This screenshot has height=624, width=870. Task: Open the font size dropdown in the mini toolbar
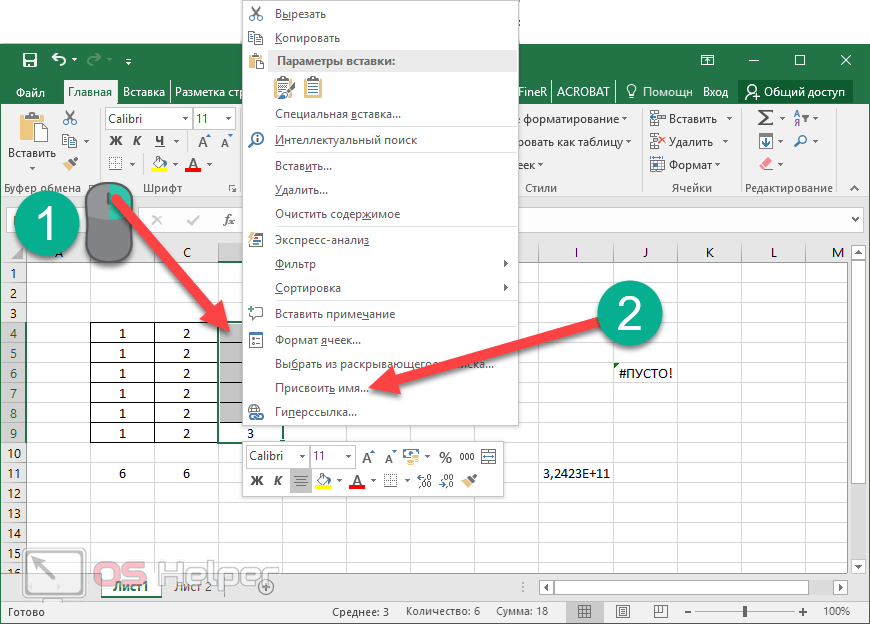tap(348, 456)
